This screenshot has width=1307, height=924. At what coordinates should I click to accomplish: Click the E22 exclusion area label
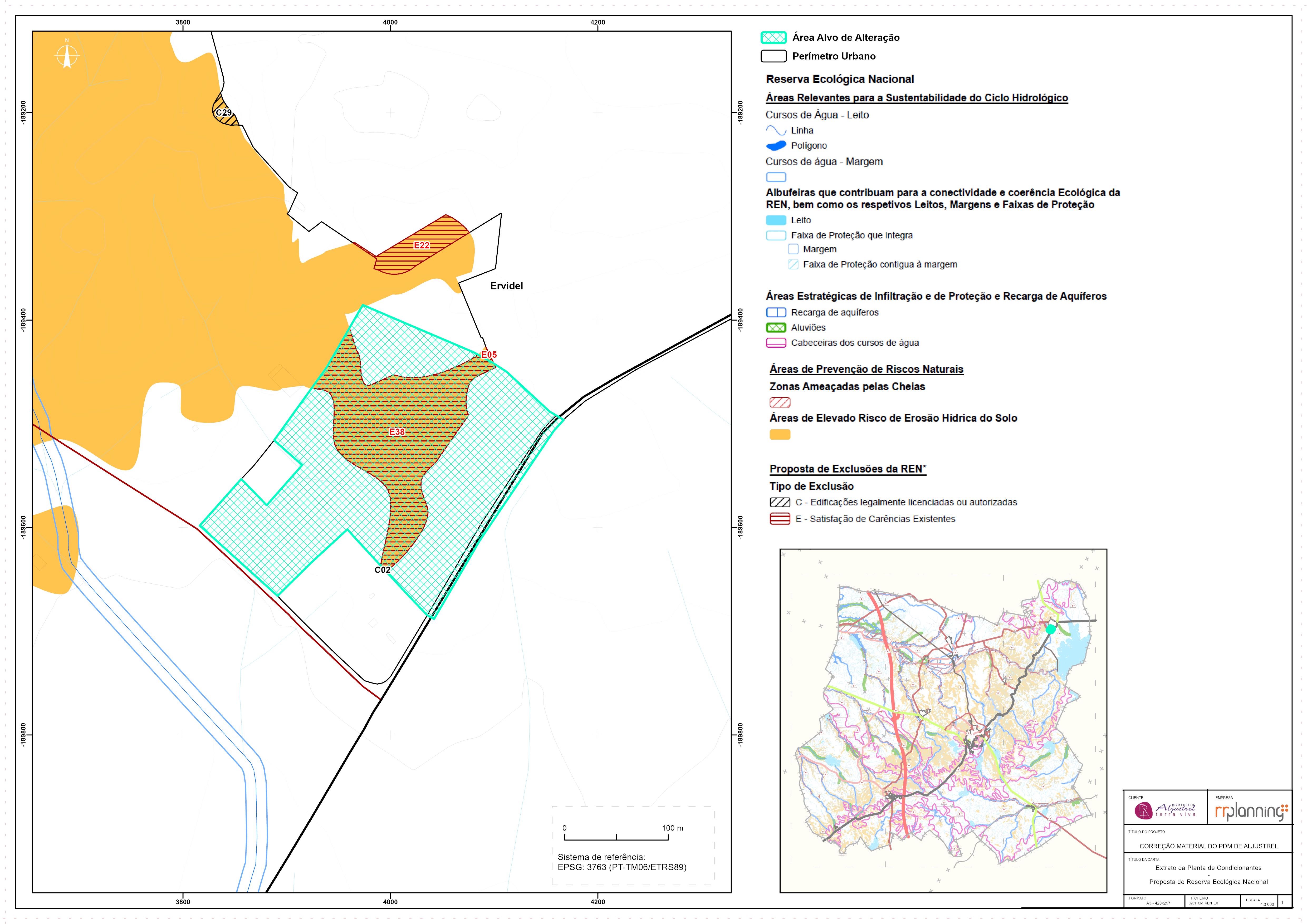tap(421, 245)
